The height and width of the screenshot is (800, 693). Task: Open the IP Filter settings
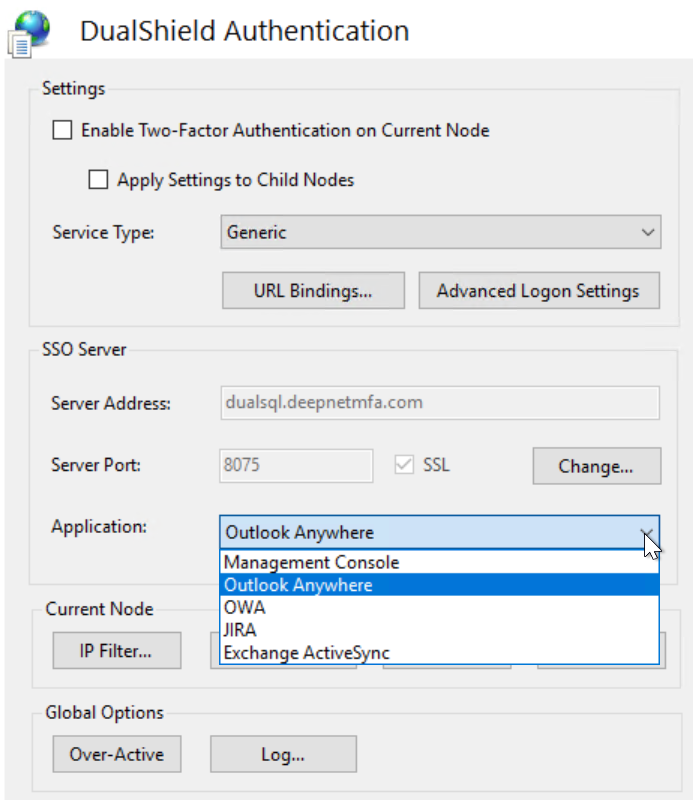116,651
